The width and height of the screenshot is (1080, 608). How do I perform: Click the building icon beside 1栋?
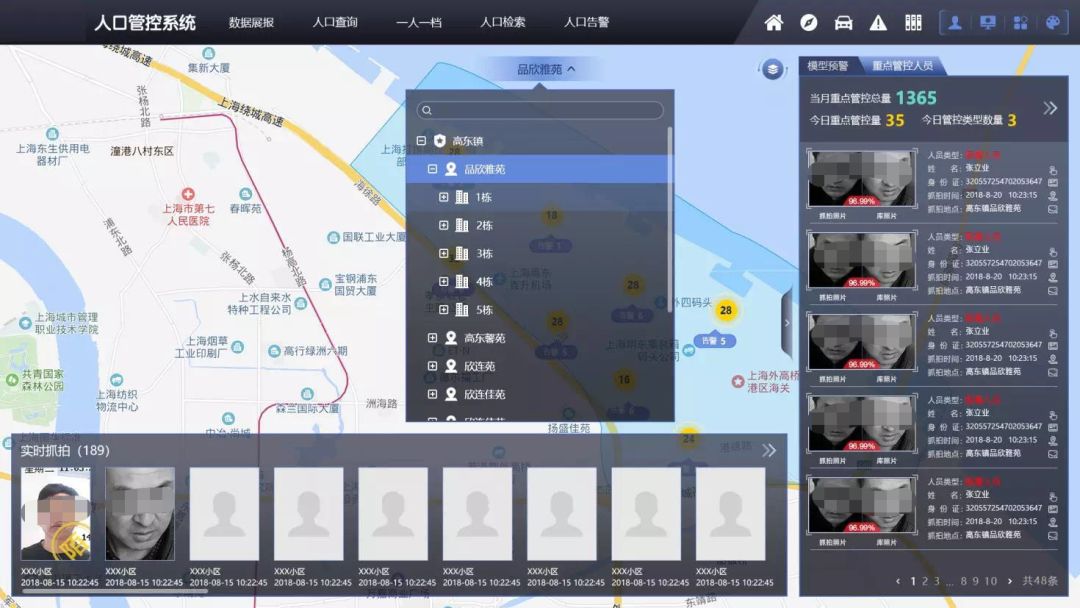[462, 198]
